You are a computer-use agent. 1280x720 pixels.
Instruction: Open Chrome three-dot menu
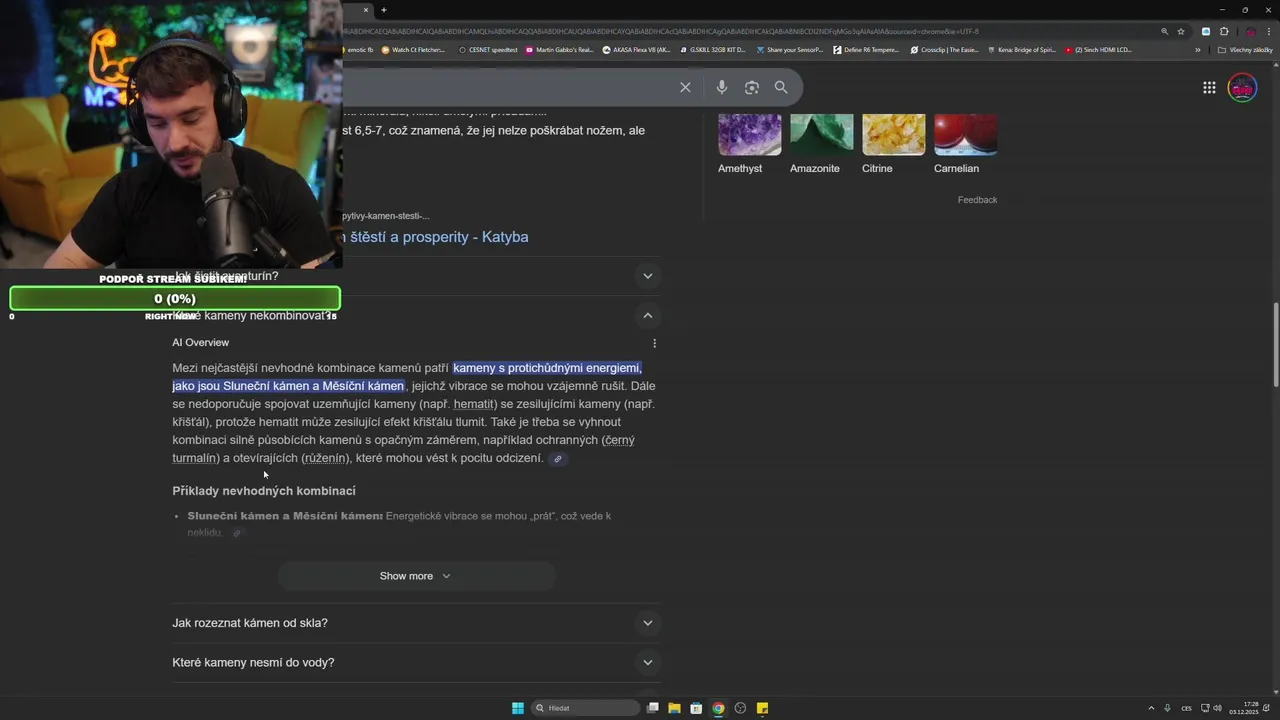tap(1268, 31)
